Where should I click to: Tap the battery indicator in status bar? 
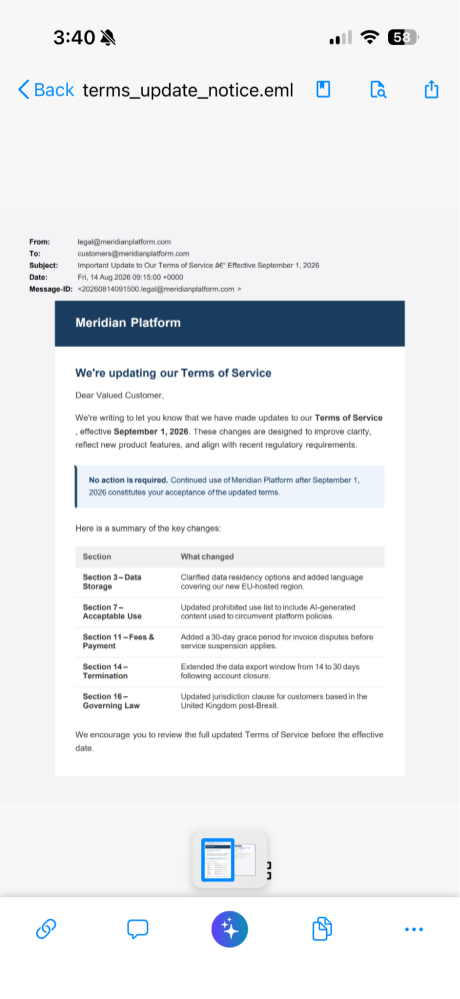point(403,38)
